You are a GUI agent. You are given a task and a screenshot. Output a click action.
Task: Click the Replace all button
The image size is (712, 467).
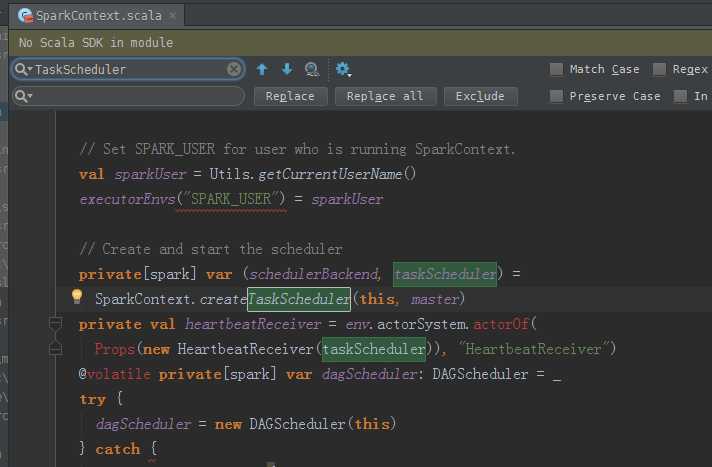pyautogui.click(x=385, y=96)
